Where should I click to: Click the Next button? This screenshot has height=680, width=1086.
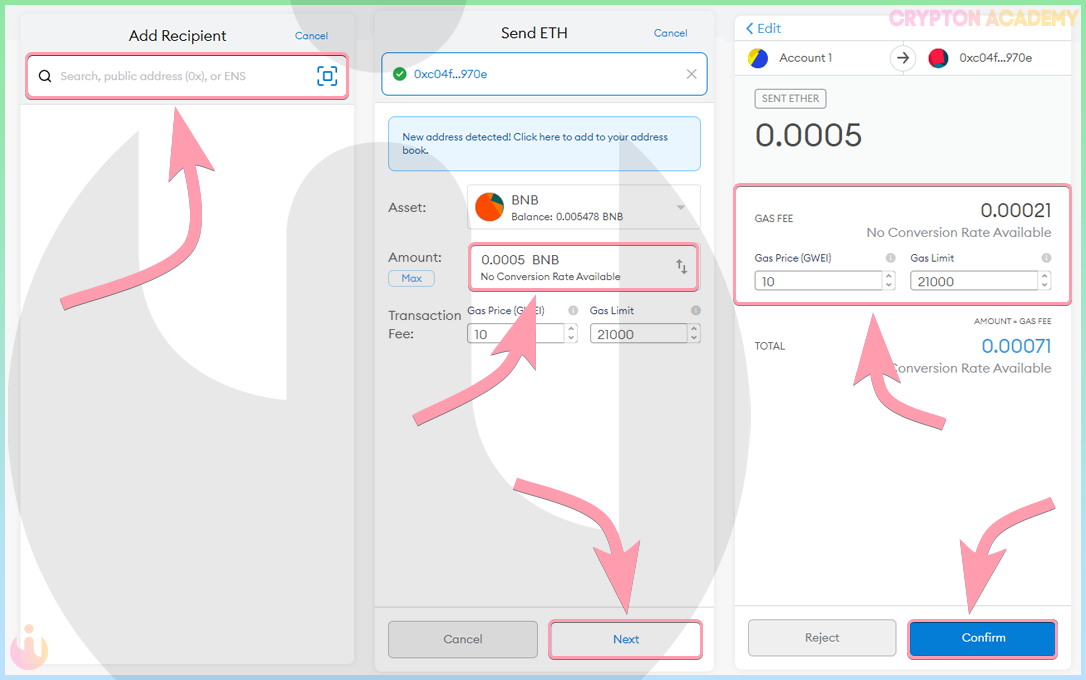coord(625,639)
